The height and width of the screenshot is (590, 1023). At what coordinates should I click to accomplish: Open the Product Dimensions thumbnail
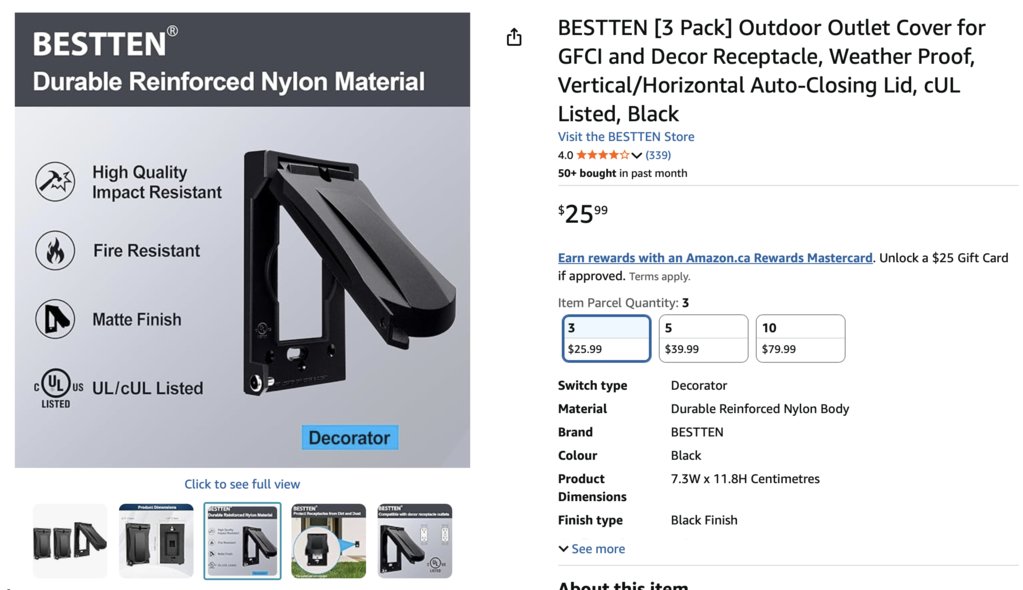(x=156, y=541)
